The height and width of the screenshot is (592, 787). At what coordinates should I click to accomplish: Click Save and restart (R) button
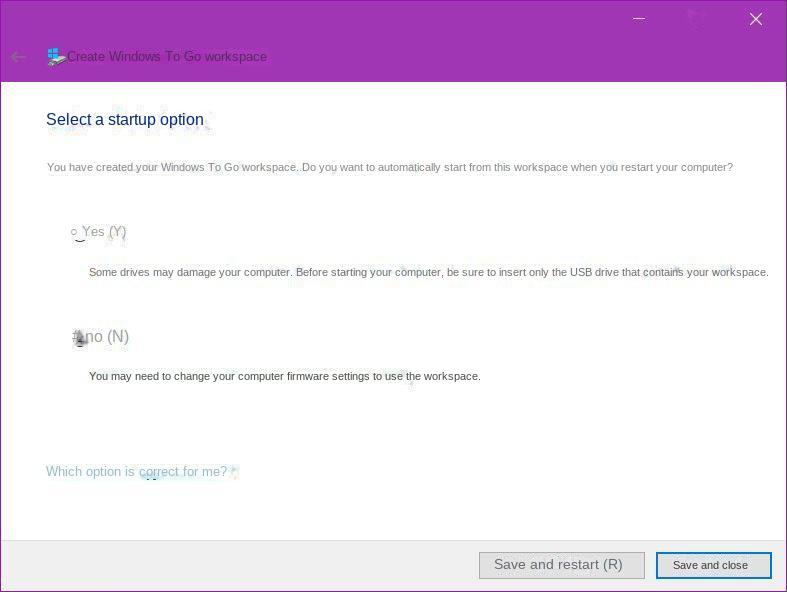[x=562, y=565]
